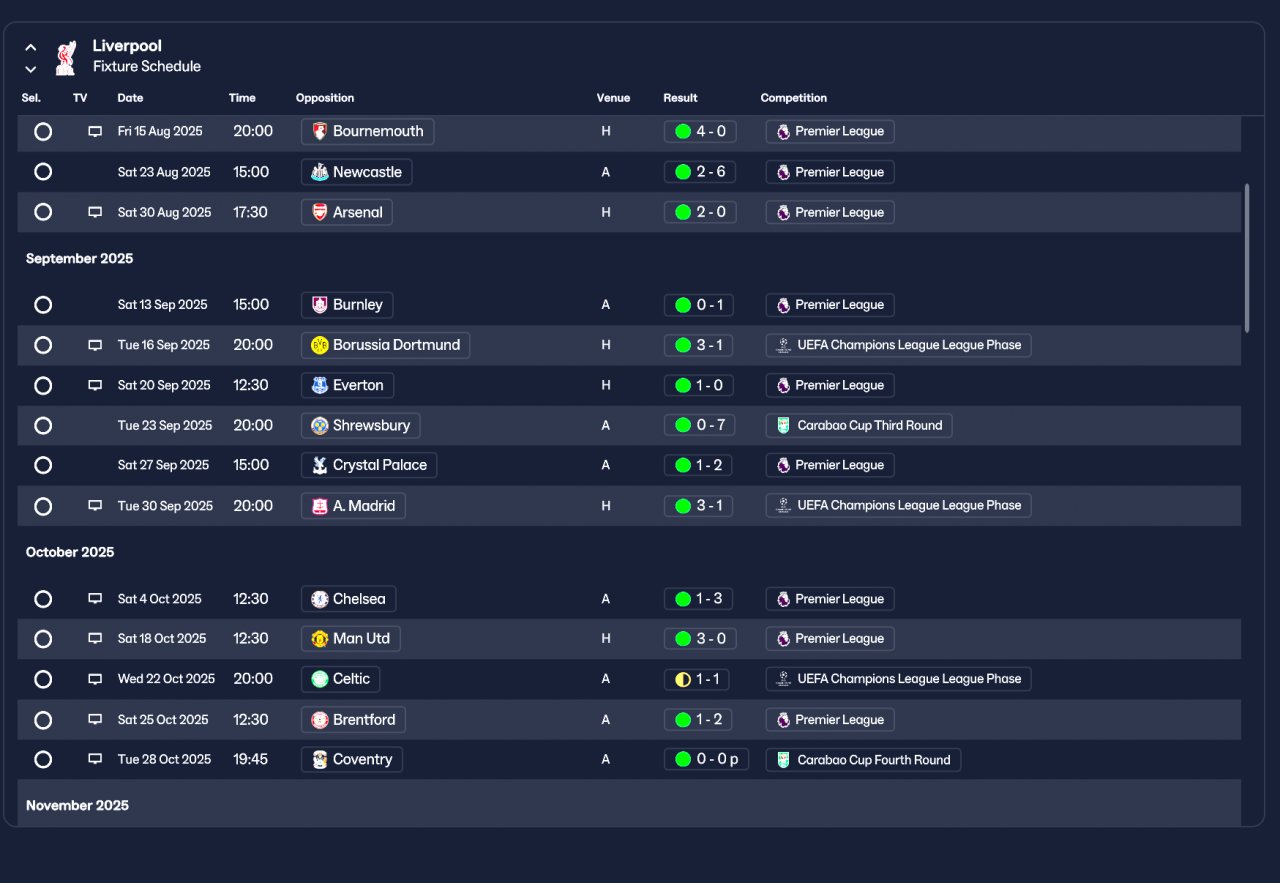Open the Celtic opposition team
This screenshot has width=1280, height=883.
point(340,679)
